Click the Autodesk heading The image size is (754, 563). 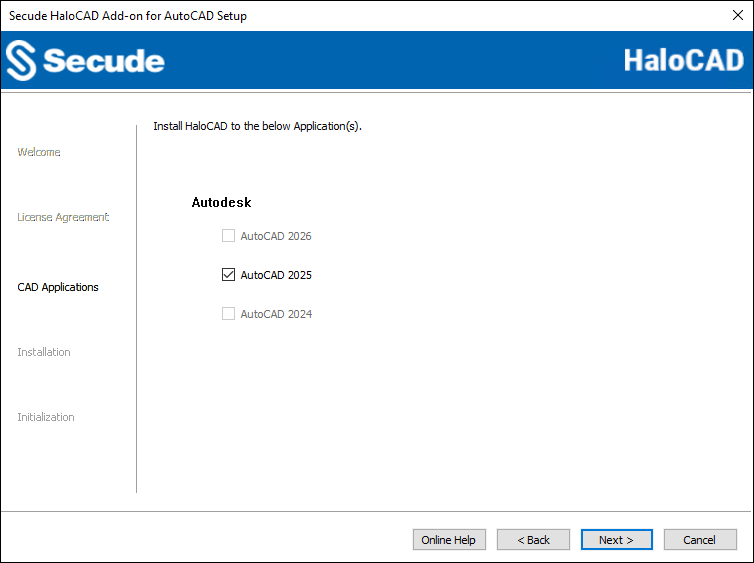tap(221, 202)
